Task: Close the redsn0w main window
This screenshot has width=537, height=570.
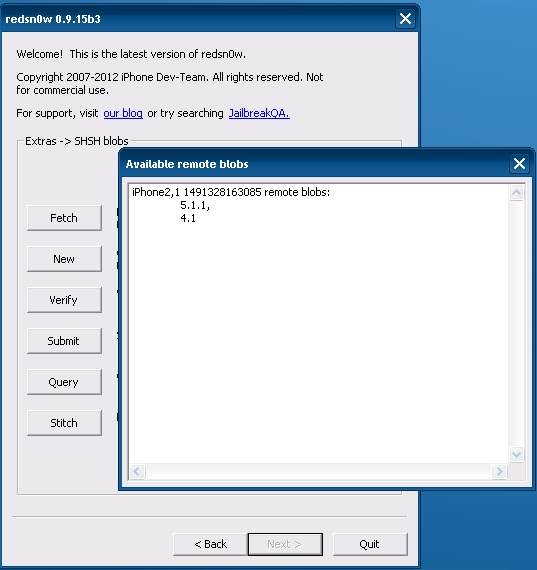Action: click(x=405, y=19)
